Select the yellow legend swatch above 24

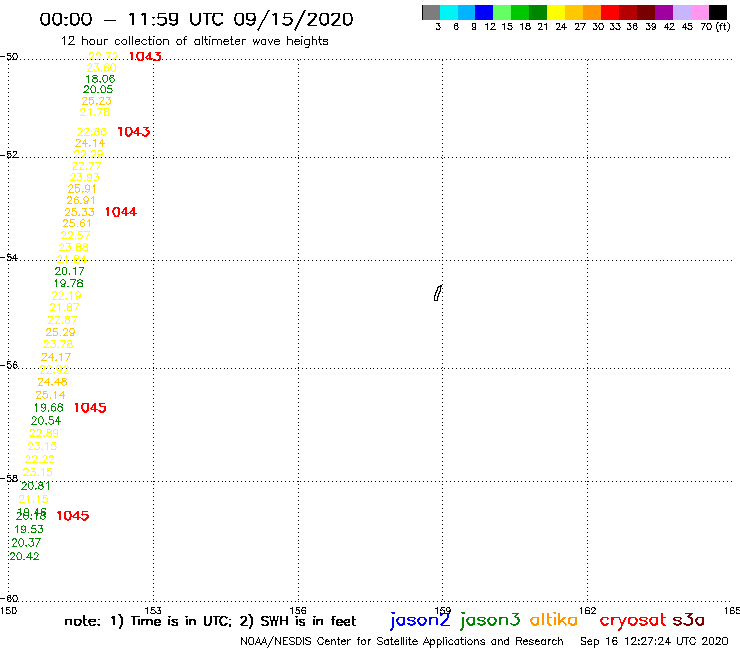[x=556, y=12]
